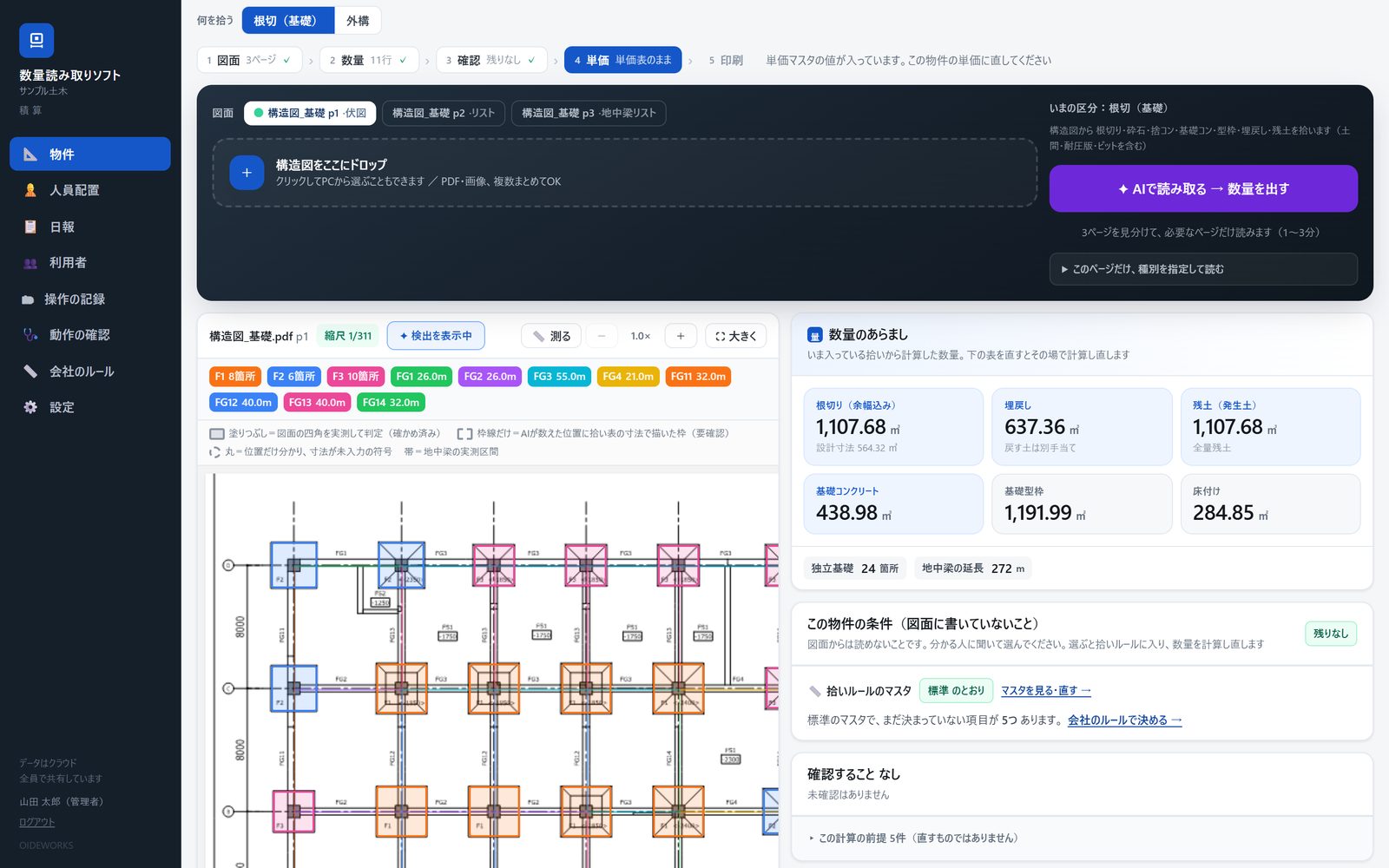Viewport: 1389px width, 868px height.
Task: Open 操作の記録 in the sidebar
Action: (90, 299)
